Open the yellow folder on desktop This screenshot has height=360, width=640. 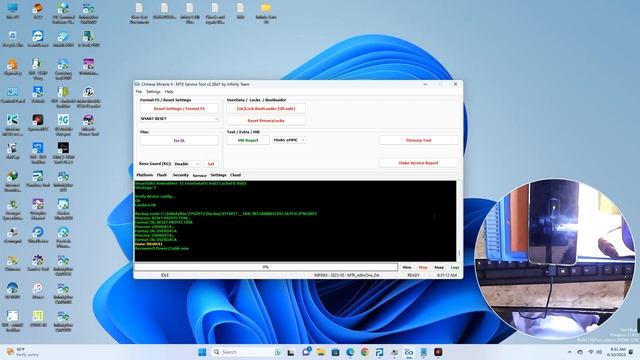point(266,12)
